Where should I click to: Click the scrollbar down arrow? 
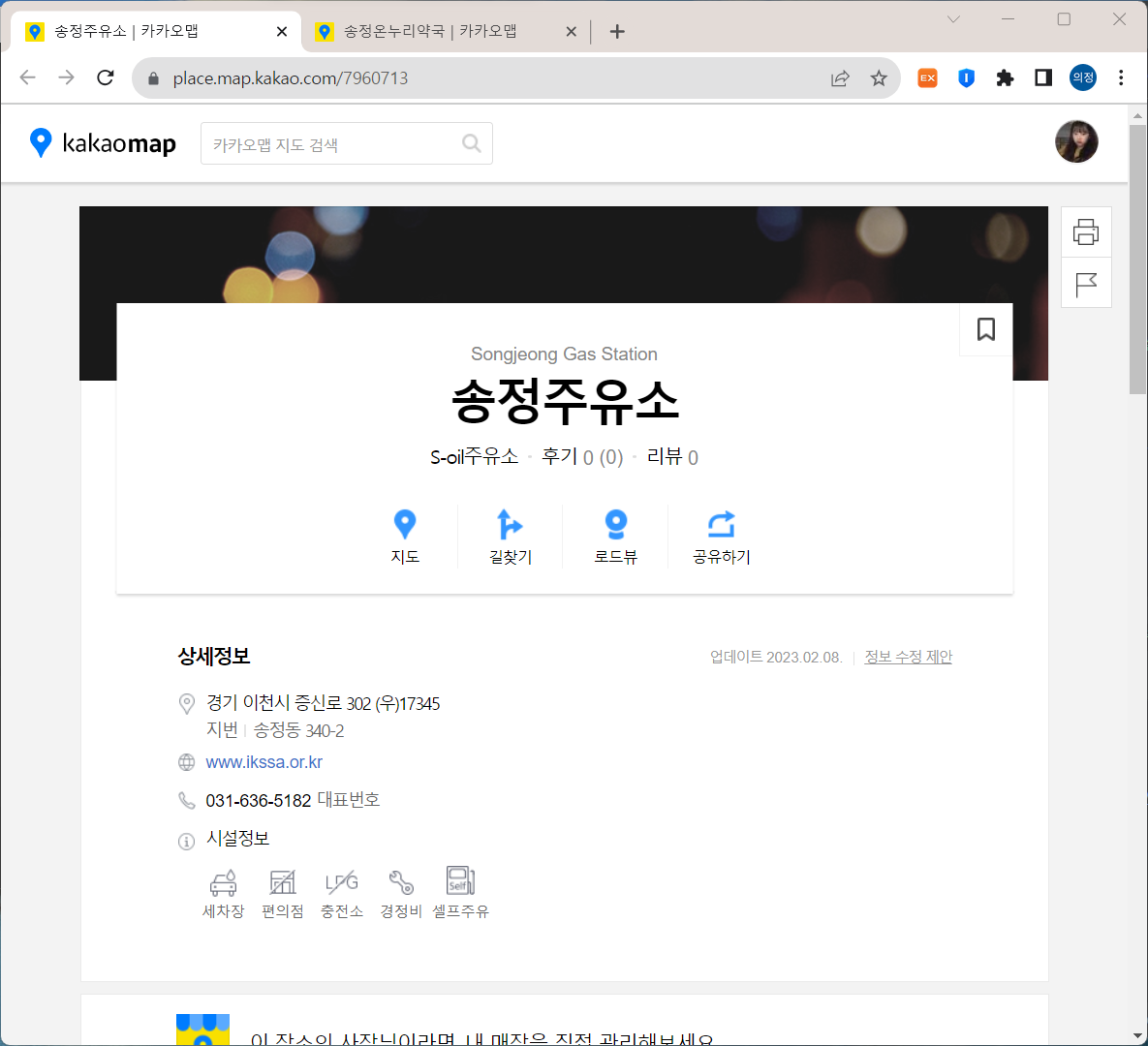pyautogui.click(x=1137, y=1035)
